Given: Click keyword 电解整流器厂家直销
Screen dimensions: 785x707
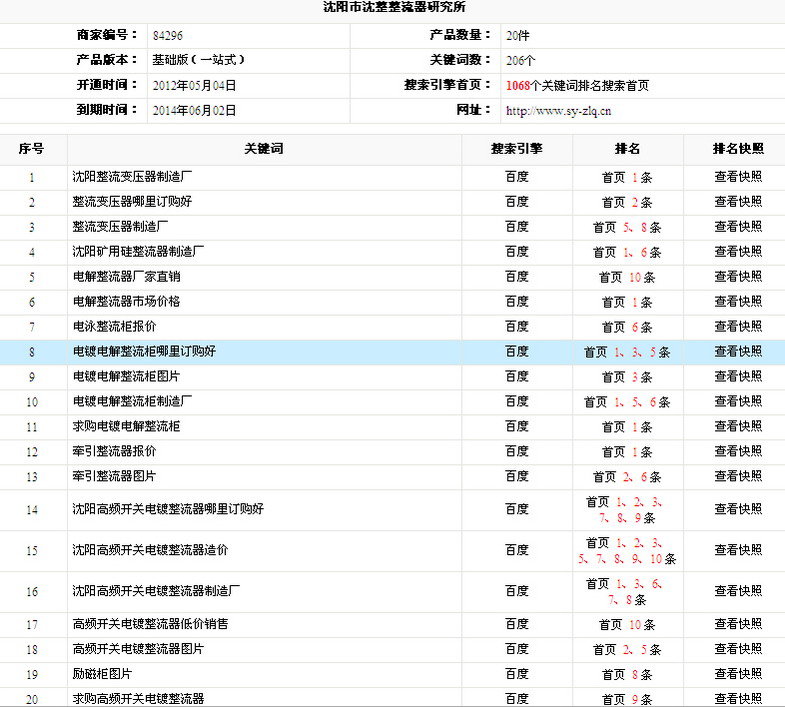Looking at the screenshot, I should click(x=126, y=277).
